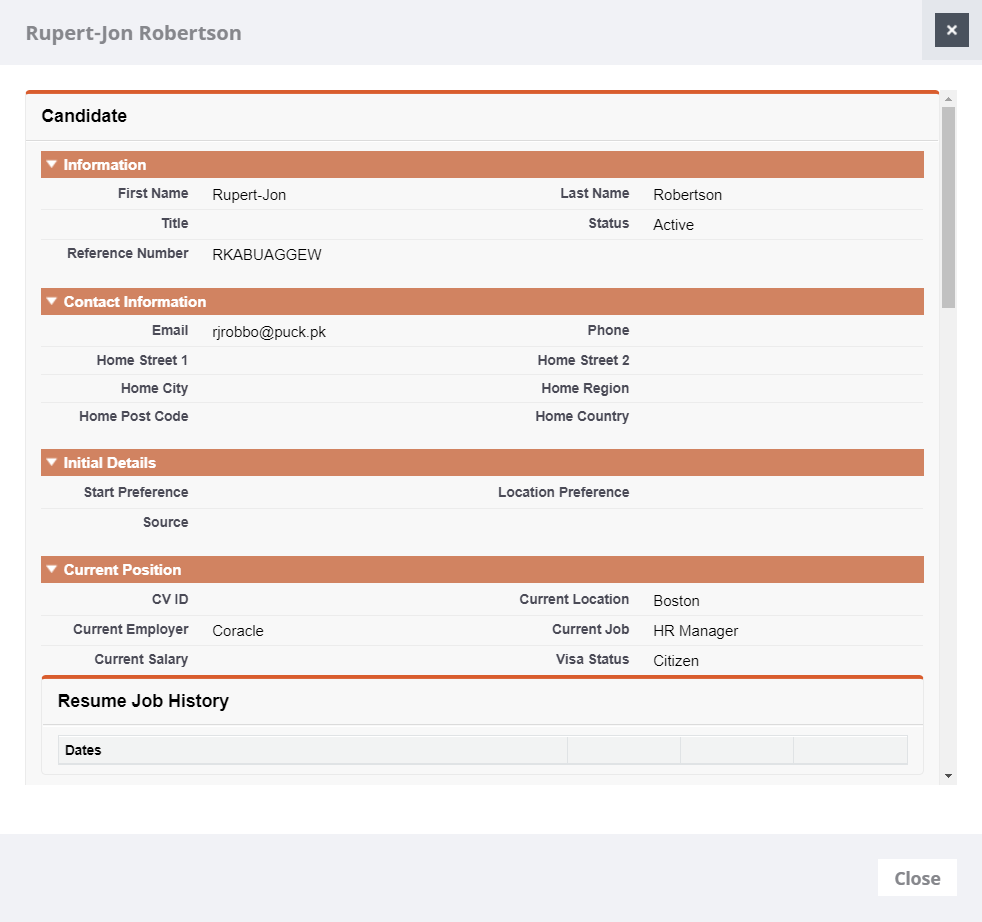The image size is (982, 922).
Task: Click the Current Location value Boston
Action: (x=676, y=601)
